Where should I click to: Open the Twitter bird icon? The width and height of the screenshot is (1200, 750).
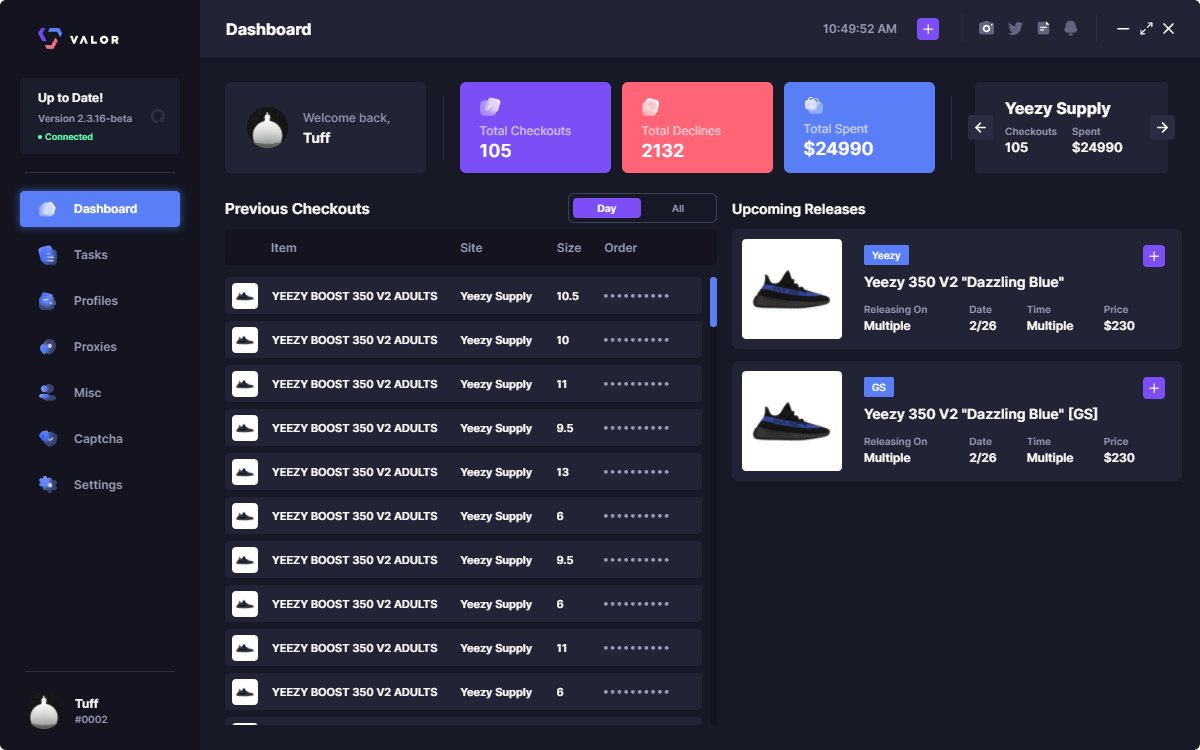pyautogui.click(x=1015, y=29)
